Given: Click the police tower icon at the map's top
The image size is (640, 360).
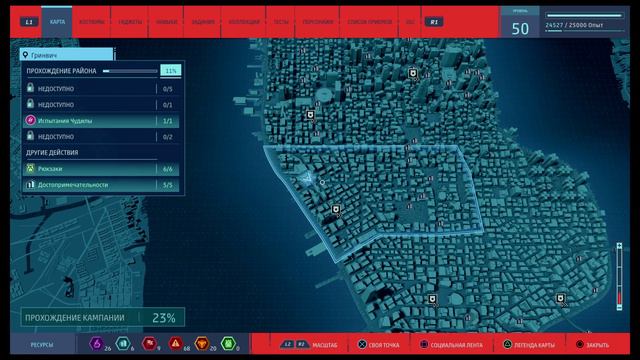Looking at the screenshot, I should pyautogui.click(x=413, y=73).
